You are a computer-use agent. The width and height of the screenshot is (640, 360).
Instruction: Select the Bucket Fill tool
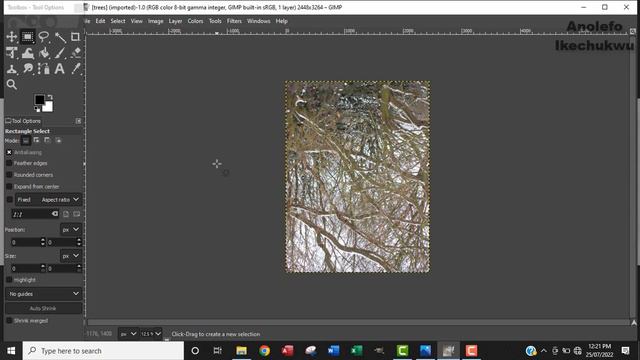pyautogui.click(x=44, y=53)
